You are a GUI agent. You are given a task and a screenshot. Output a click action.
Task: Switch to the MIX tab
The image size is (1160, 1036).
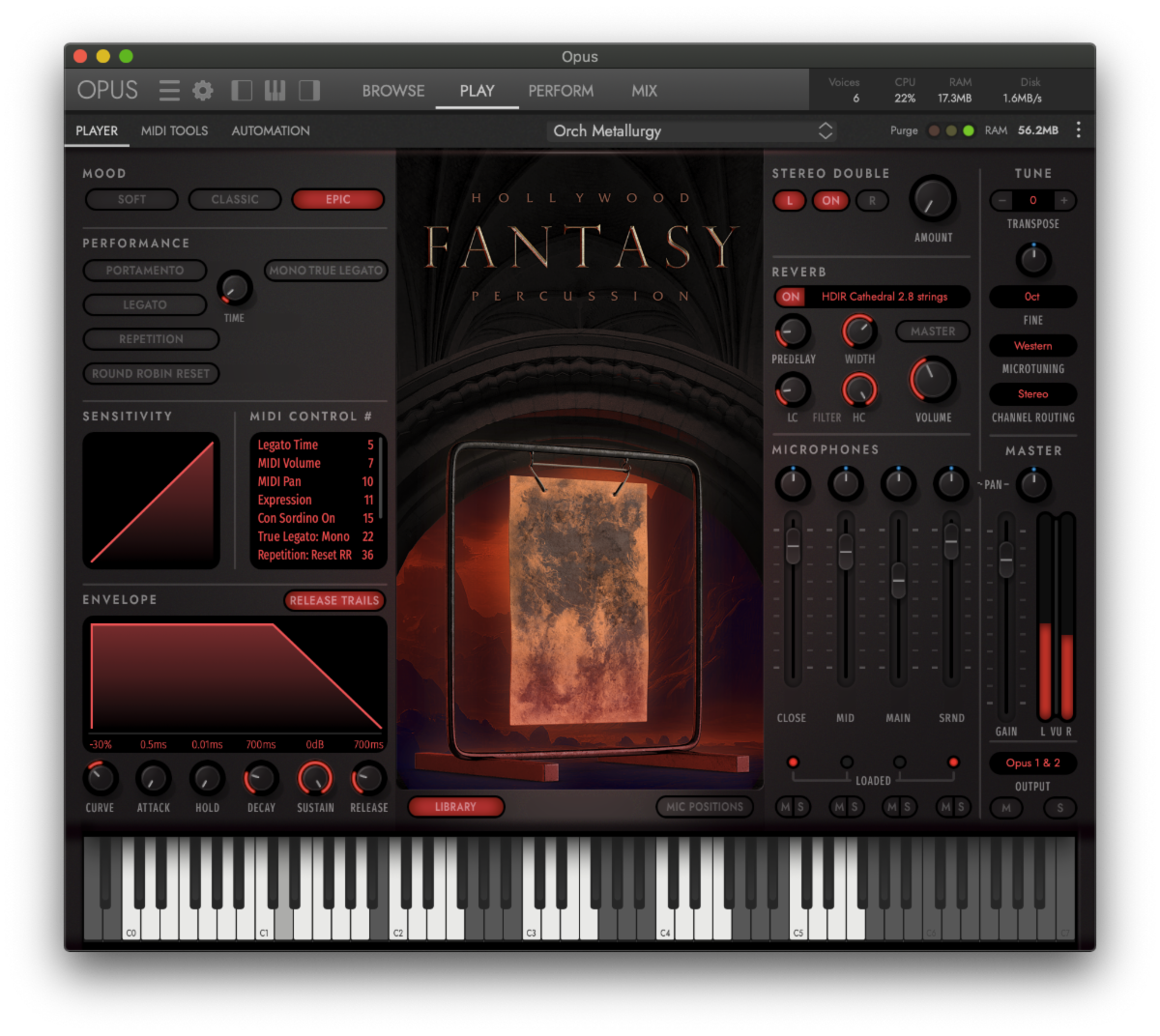644,91
